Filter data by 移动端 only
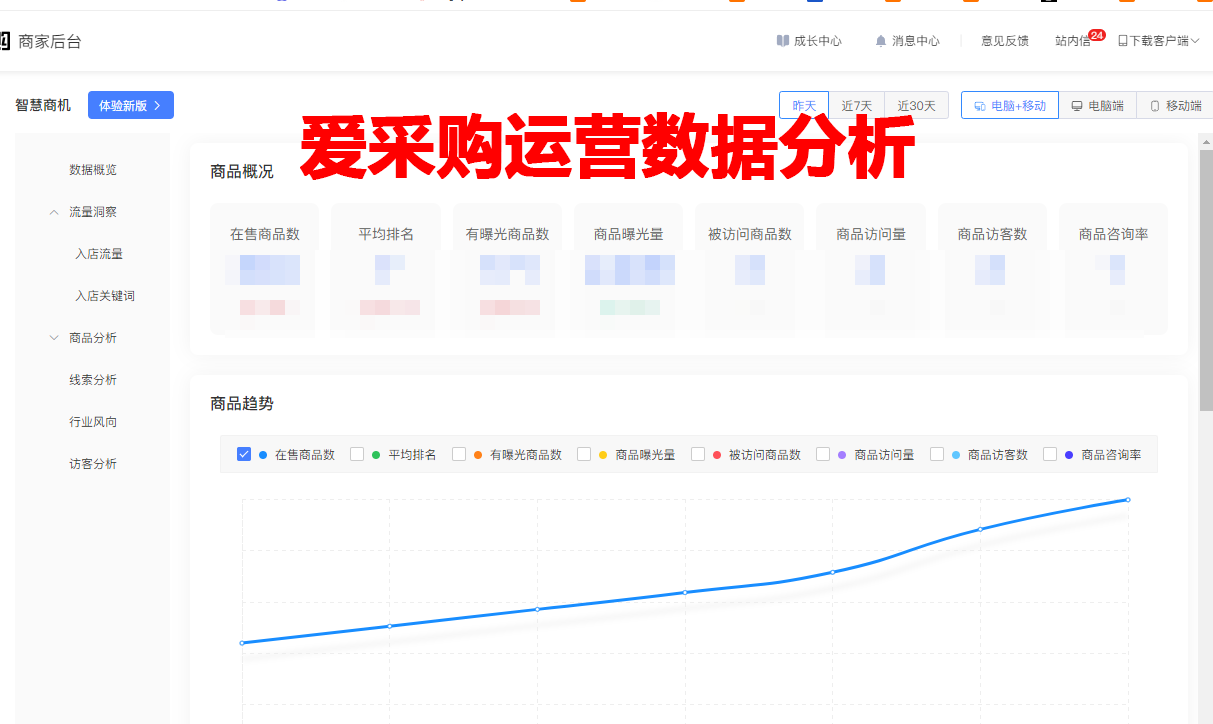This screenshot has width=1213, height=724. pos(1175,105)
